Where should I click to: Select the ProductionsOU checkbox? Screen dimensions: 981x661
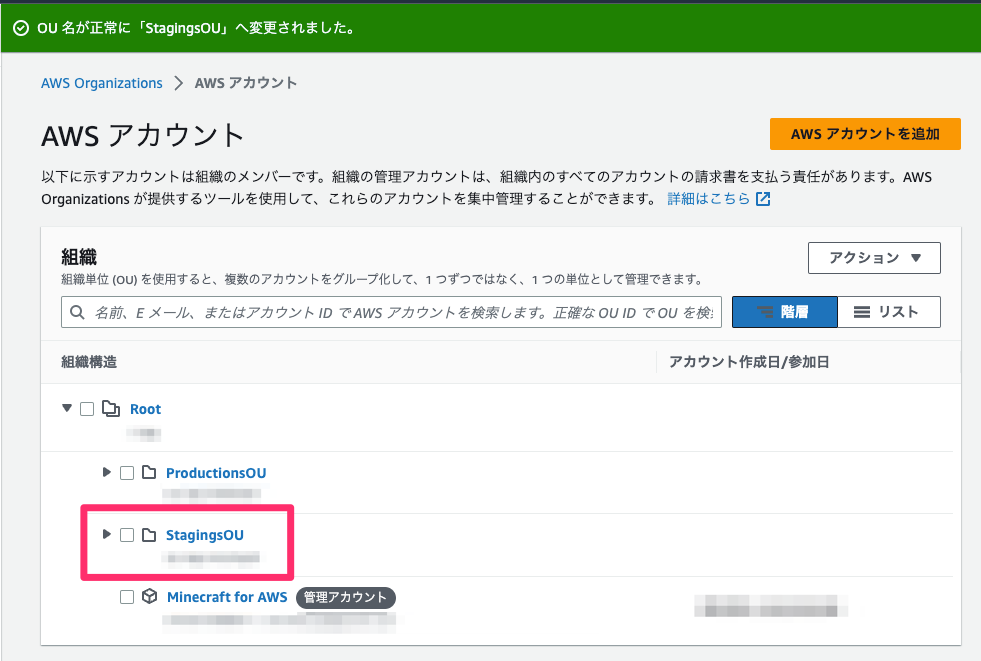coord(127,473)
